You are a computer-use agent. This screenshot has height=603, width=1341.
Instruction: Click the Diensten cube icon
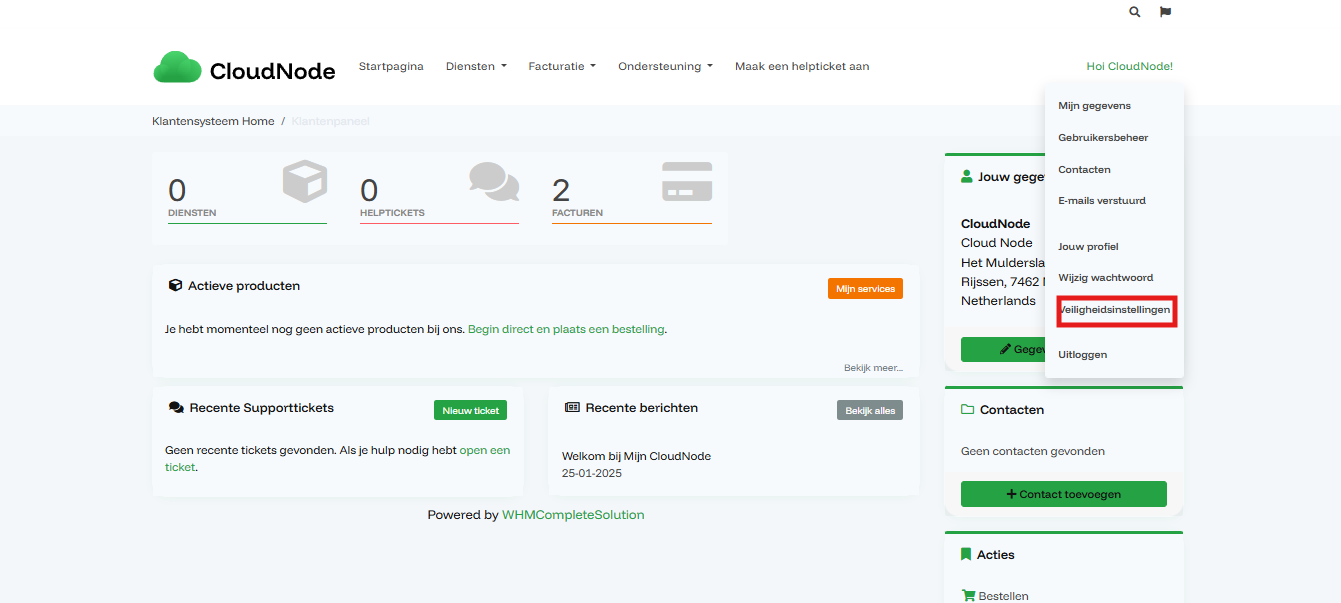point(305,182)
